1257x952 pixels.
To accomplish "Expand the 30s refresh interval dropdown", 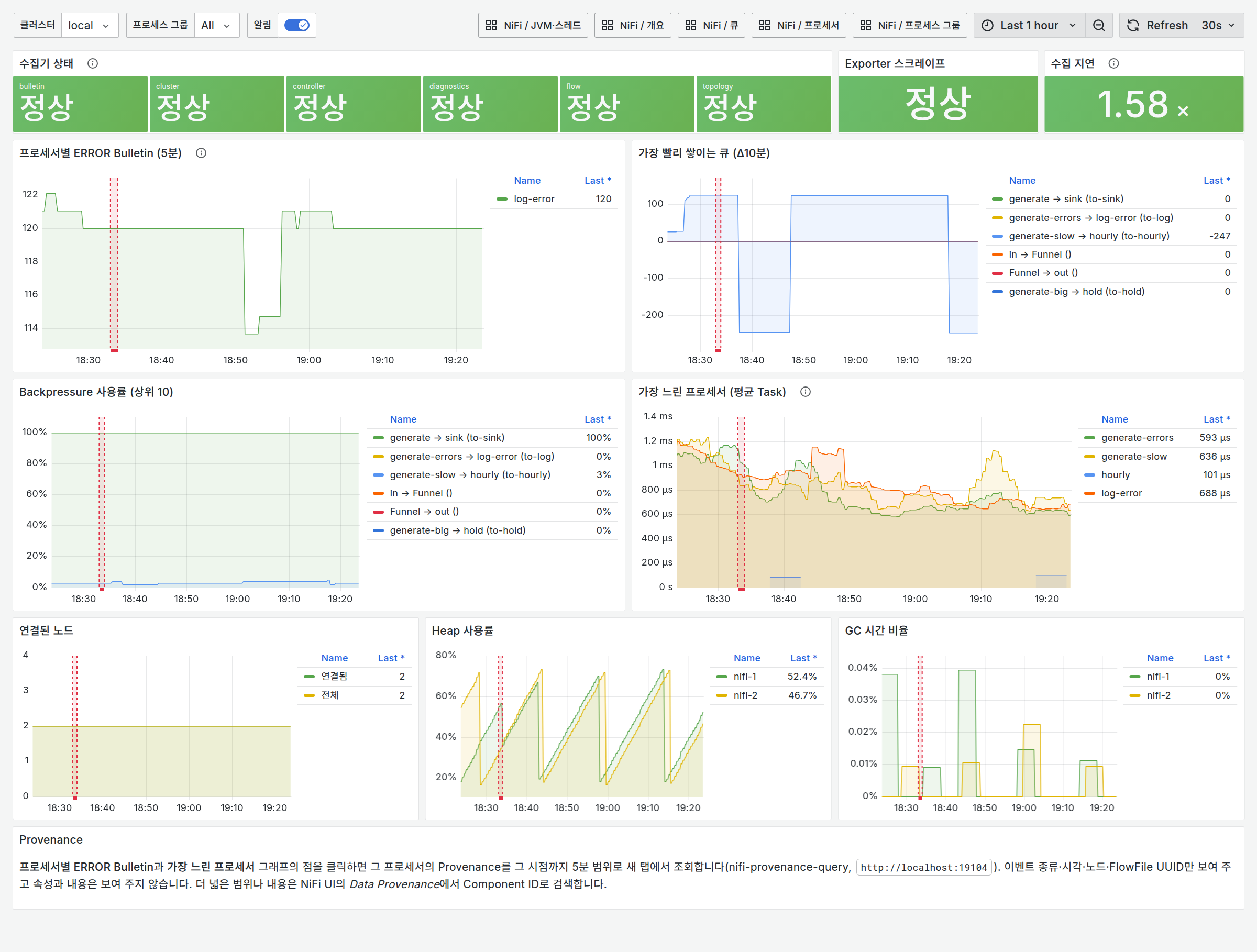I will 1218,25.
